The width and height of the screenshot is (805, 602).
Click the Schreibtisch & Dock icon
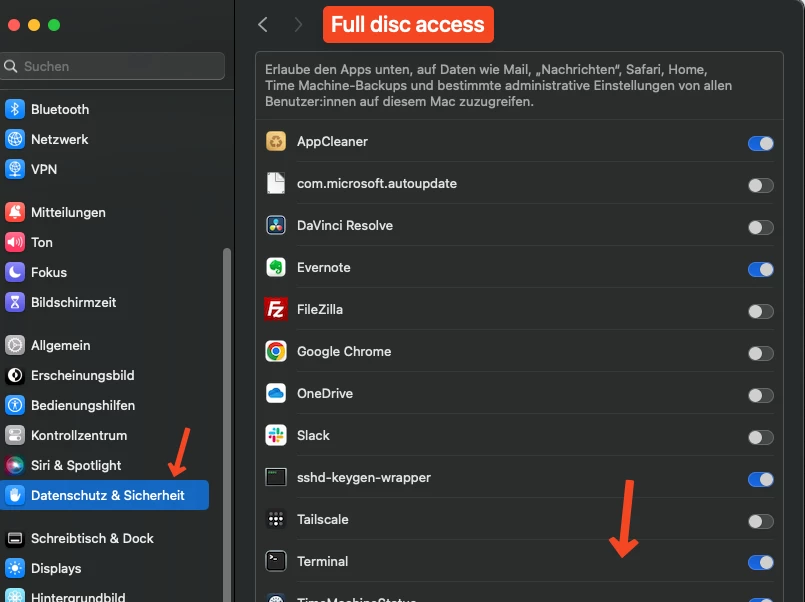click(x=15, y=538)
